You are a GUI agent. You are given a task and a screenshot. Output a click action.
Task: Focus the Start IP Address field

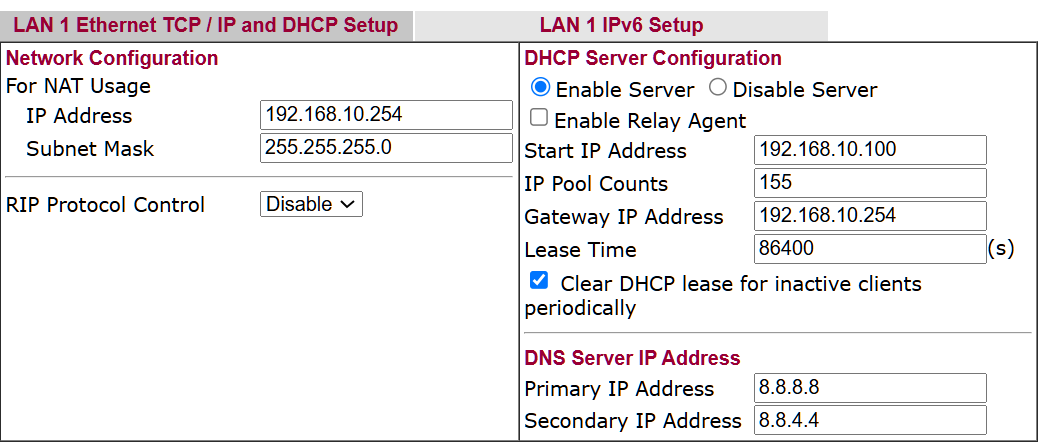tap(870, 150)
